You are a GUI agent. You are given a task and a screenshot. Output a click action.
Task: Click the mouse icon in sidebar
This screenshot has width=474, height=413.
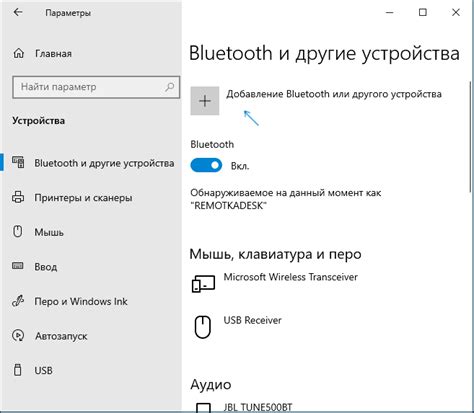click(18, 231)
